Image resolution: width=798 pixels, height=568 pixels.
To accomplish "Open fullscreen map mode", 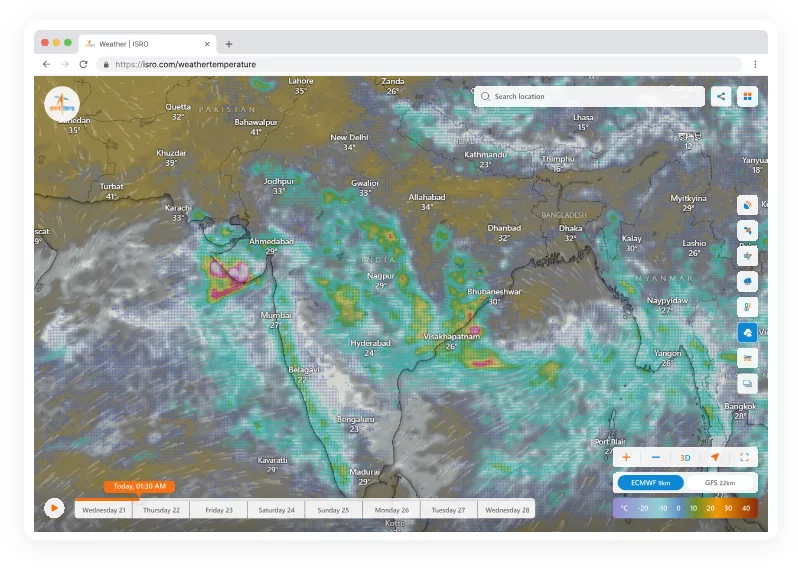I will click(x=744, y=457).
